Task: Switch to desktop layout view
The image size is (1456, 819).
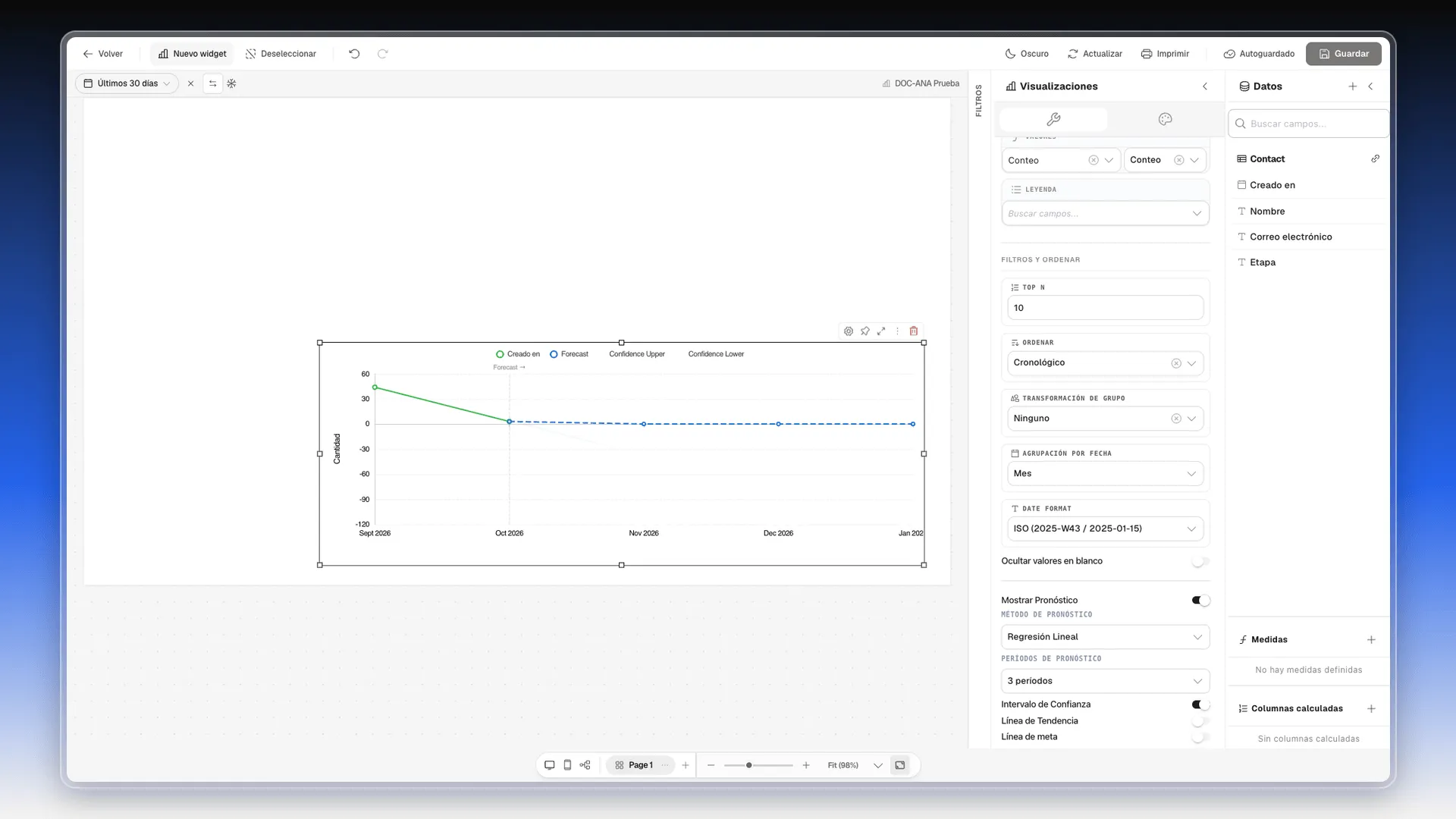Action: pos(550,765)
